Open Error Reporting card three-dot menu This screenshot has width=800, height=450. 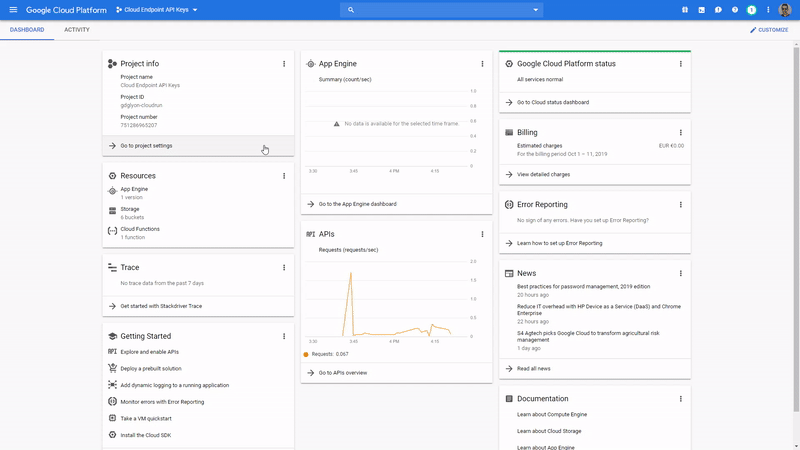[x=681, y=205]
